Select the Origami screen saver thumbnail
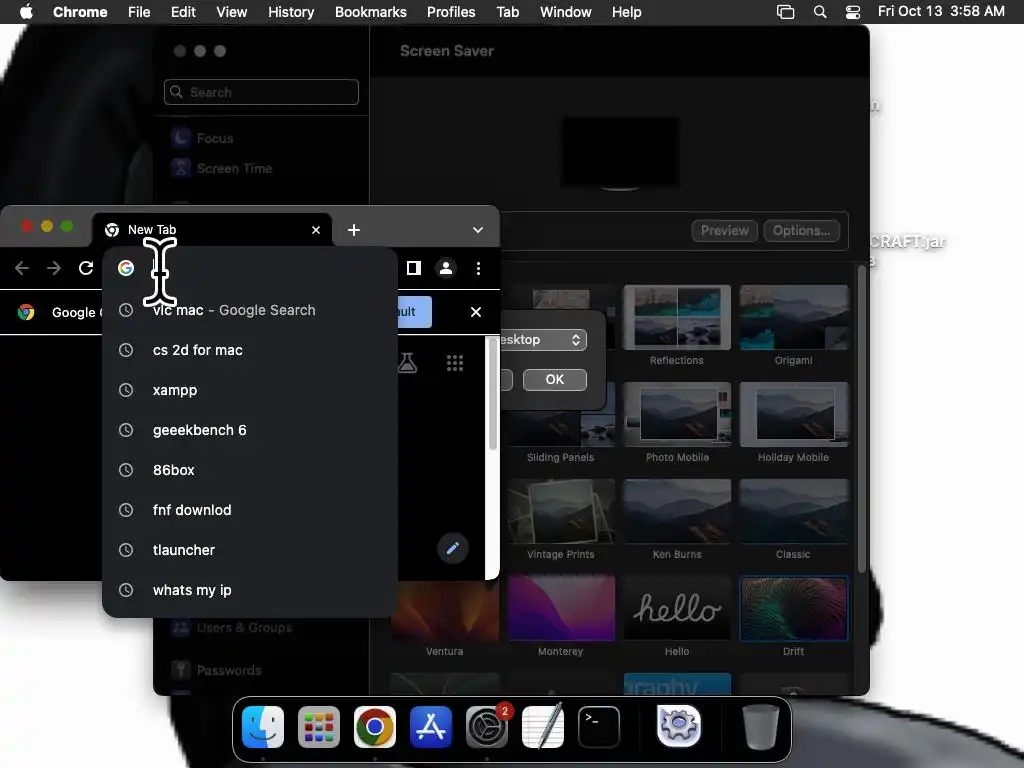This screenshot has width=1024, height=768. [x=793, y=317]
